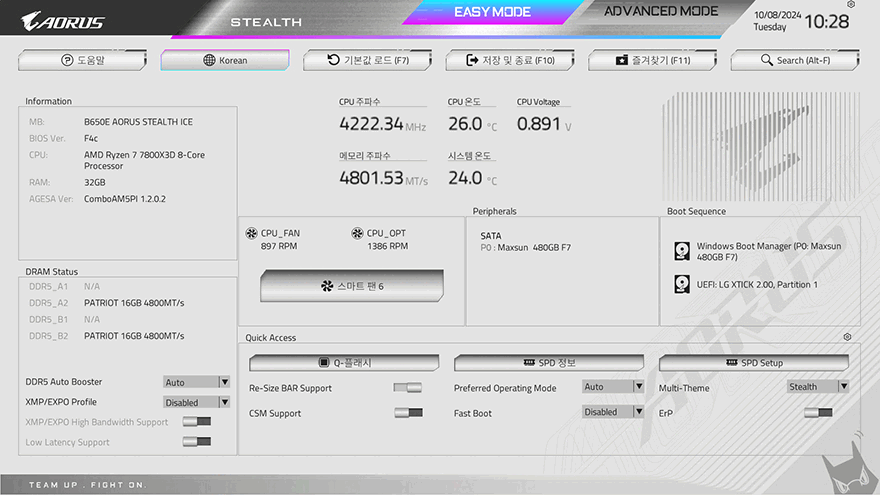Image resolution: width=880 pixels, height=495 pixels.
Task: Click the DDR5_A2 PATRIOT 16GB row
Action: click(107, 302)
